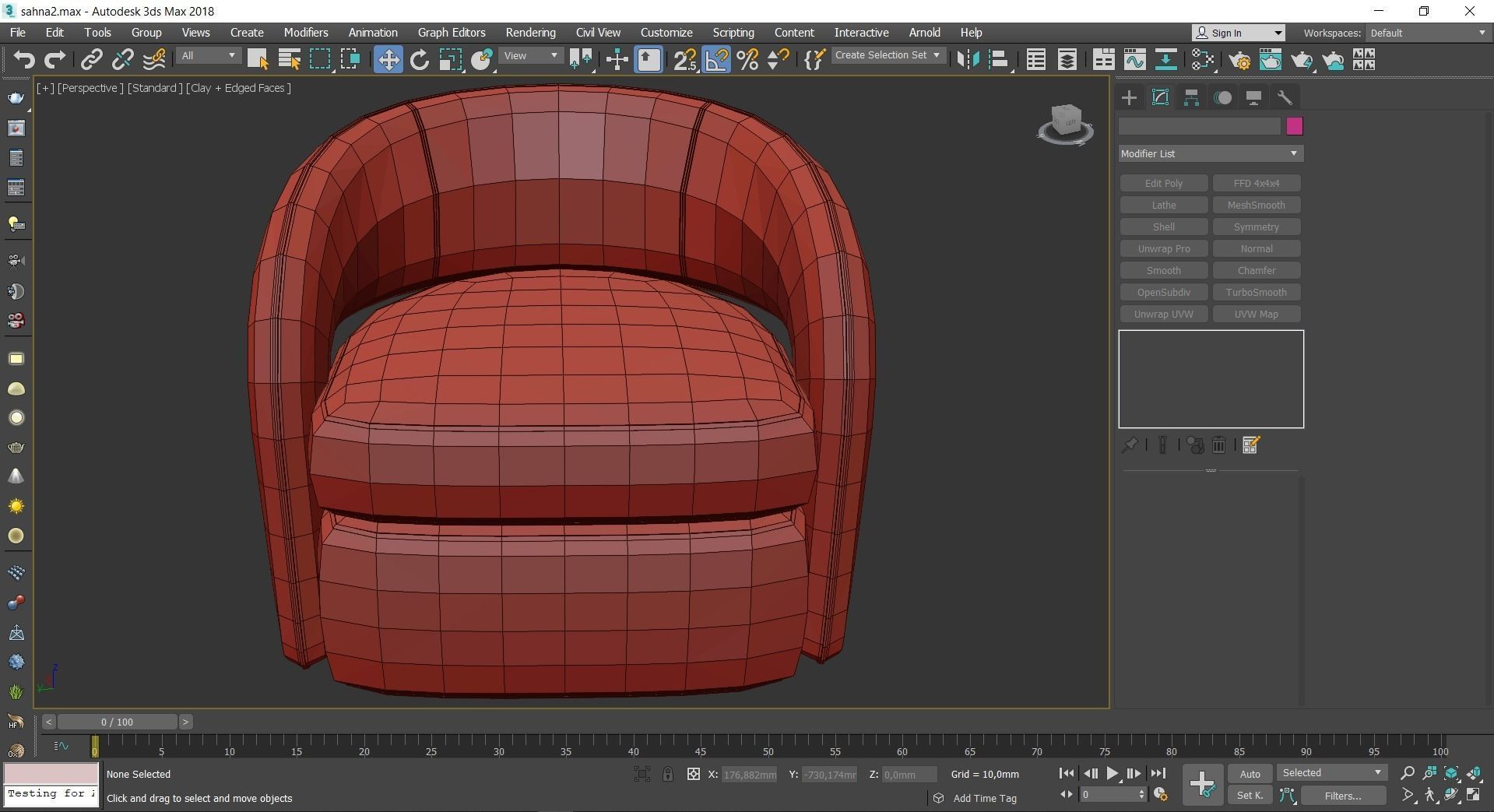The image size is (1494, 812).
Task: Click the Render Production teapot icon
Action: [1301, 59]
